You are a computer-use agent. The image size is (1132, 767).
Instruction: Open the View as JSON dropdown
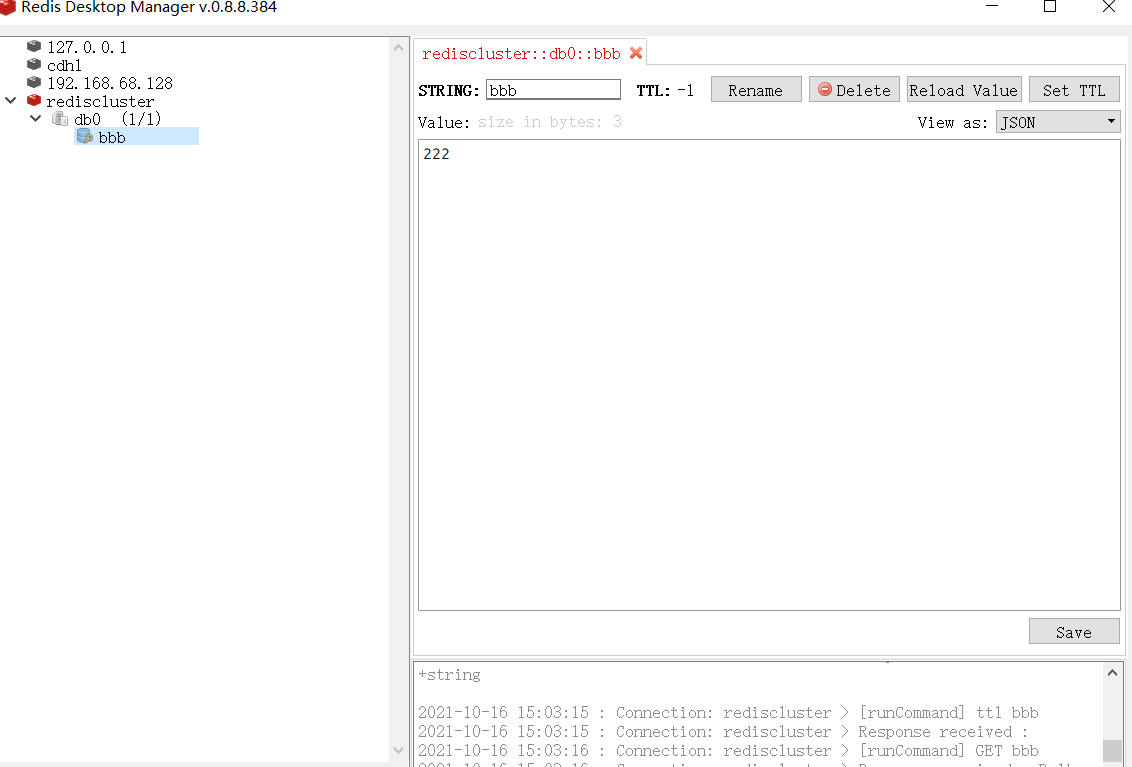pos(1058,121)
